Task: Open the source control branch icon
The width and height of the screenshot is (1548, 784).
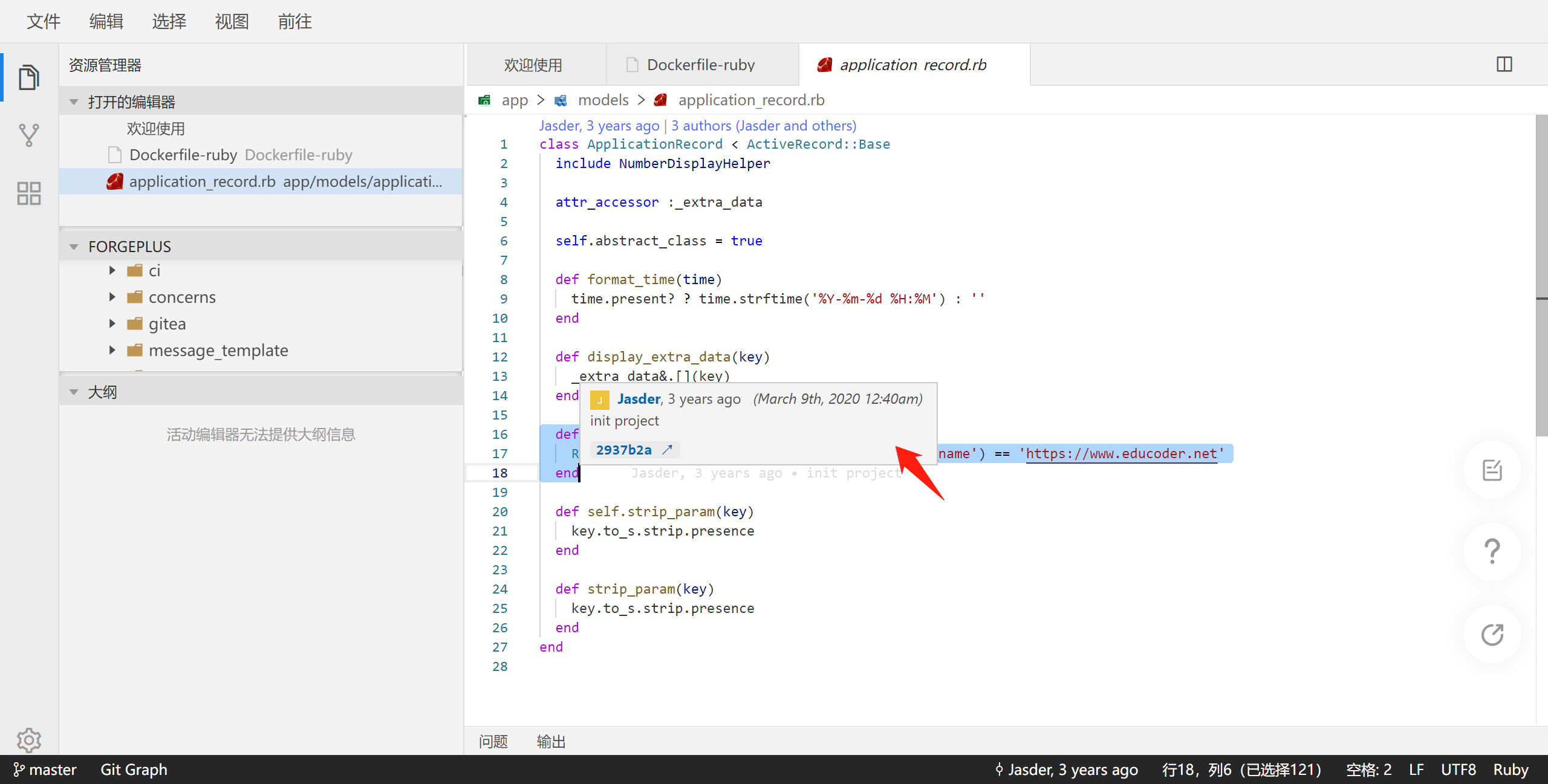Action: click(29, 135)
